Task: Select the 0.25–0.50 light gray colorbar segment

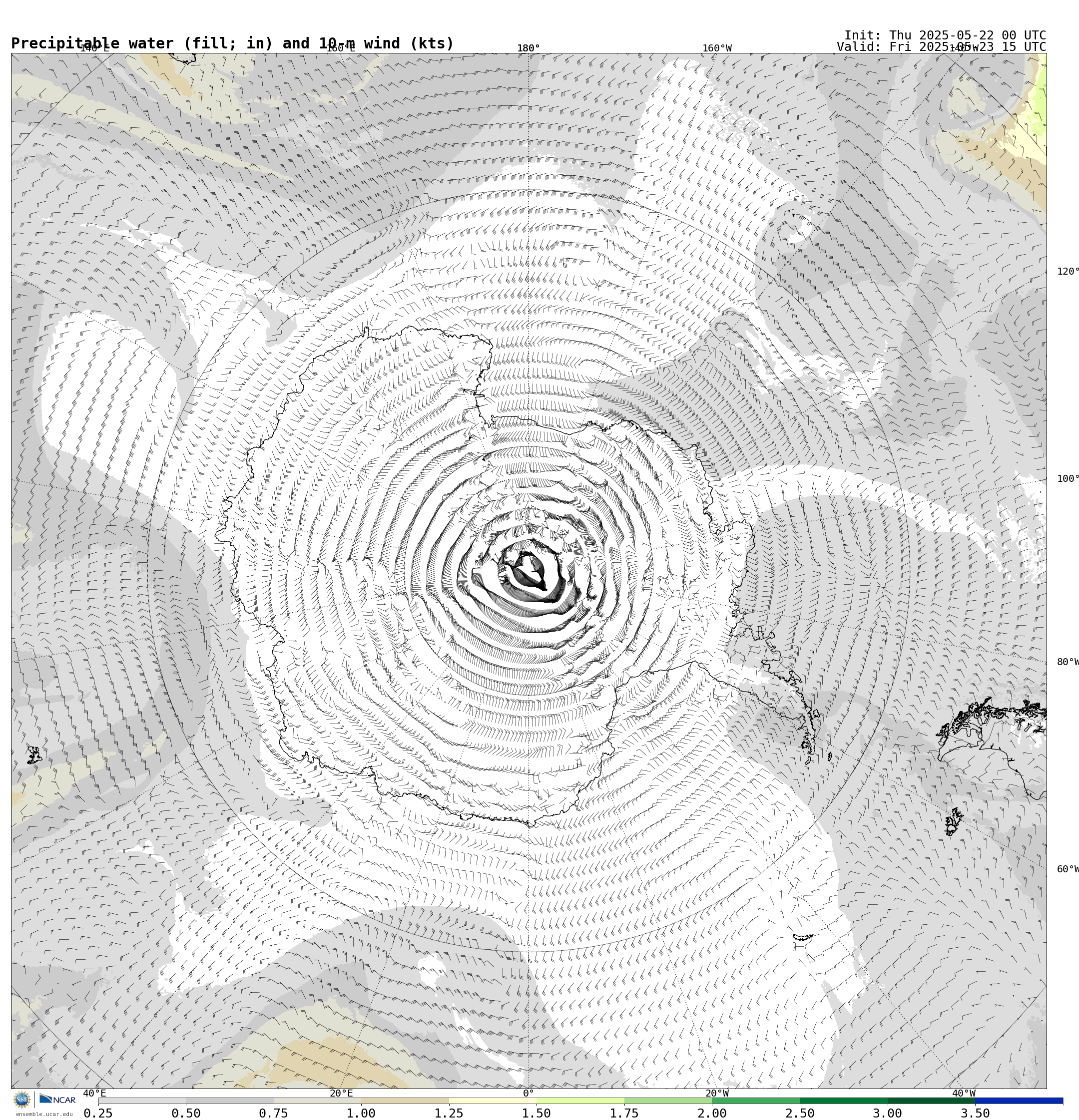Action: tap(142, 1101)
